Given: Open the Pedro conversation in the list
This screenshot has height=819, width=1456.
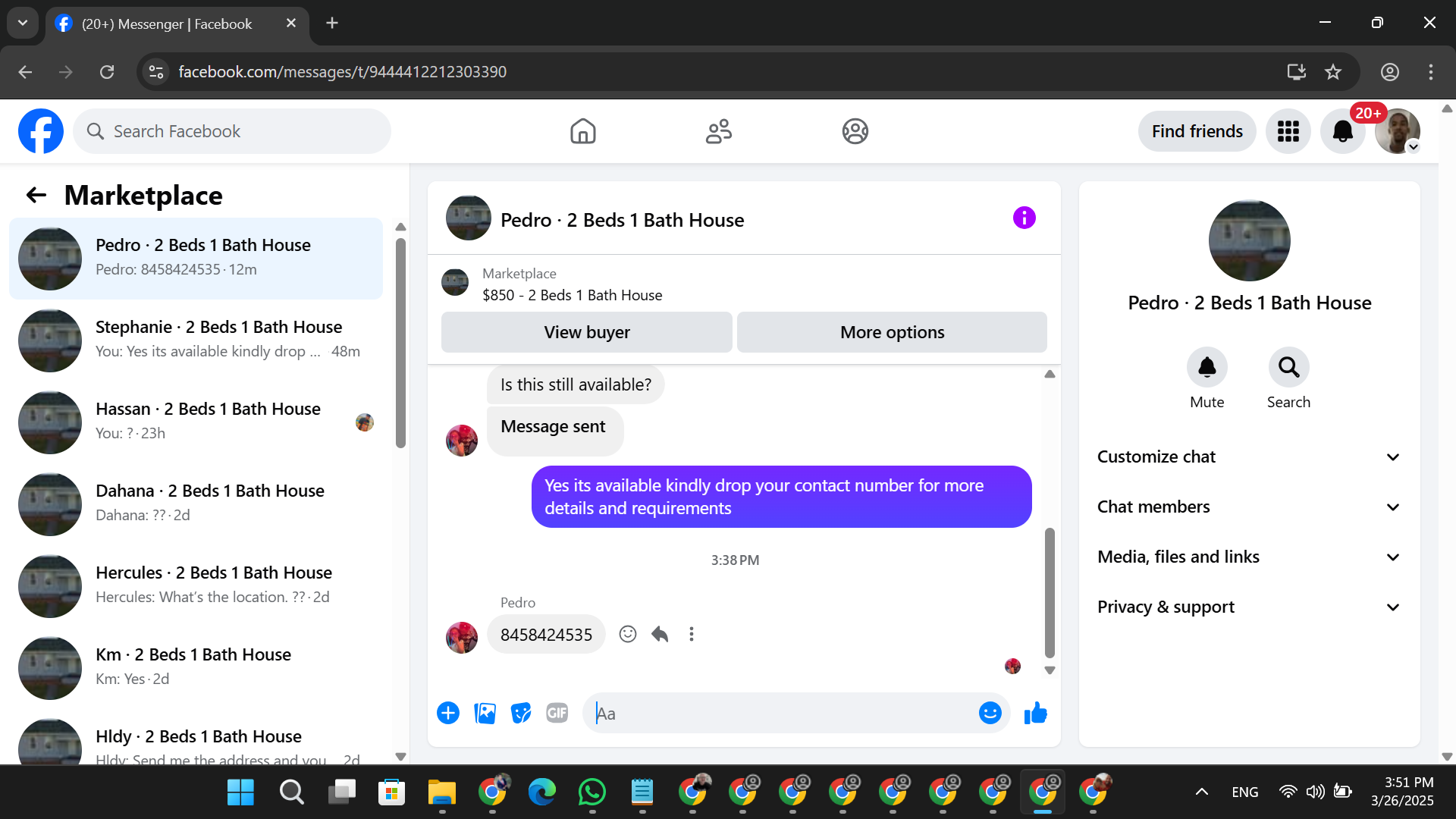Looking at the screenshot, I should pyautogui.click(x=196, y=259).
